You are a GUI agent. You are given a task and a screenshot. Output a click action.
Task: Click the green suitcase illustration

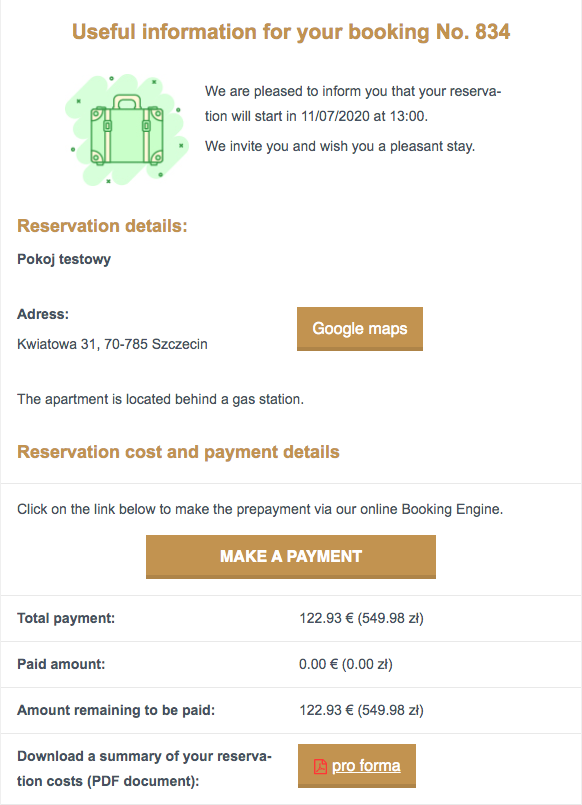[x=127, y=130]
